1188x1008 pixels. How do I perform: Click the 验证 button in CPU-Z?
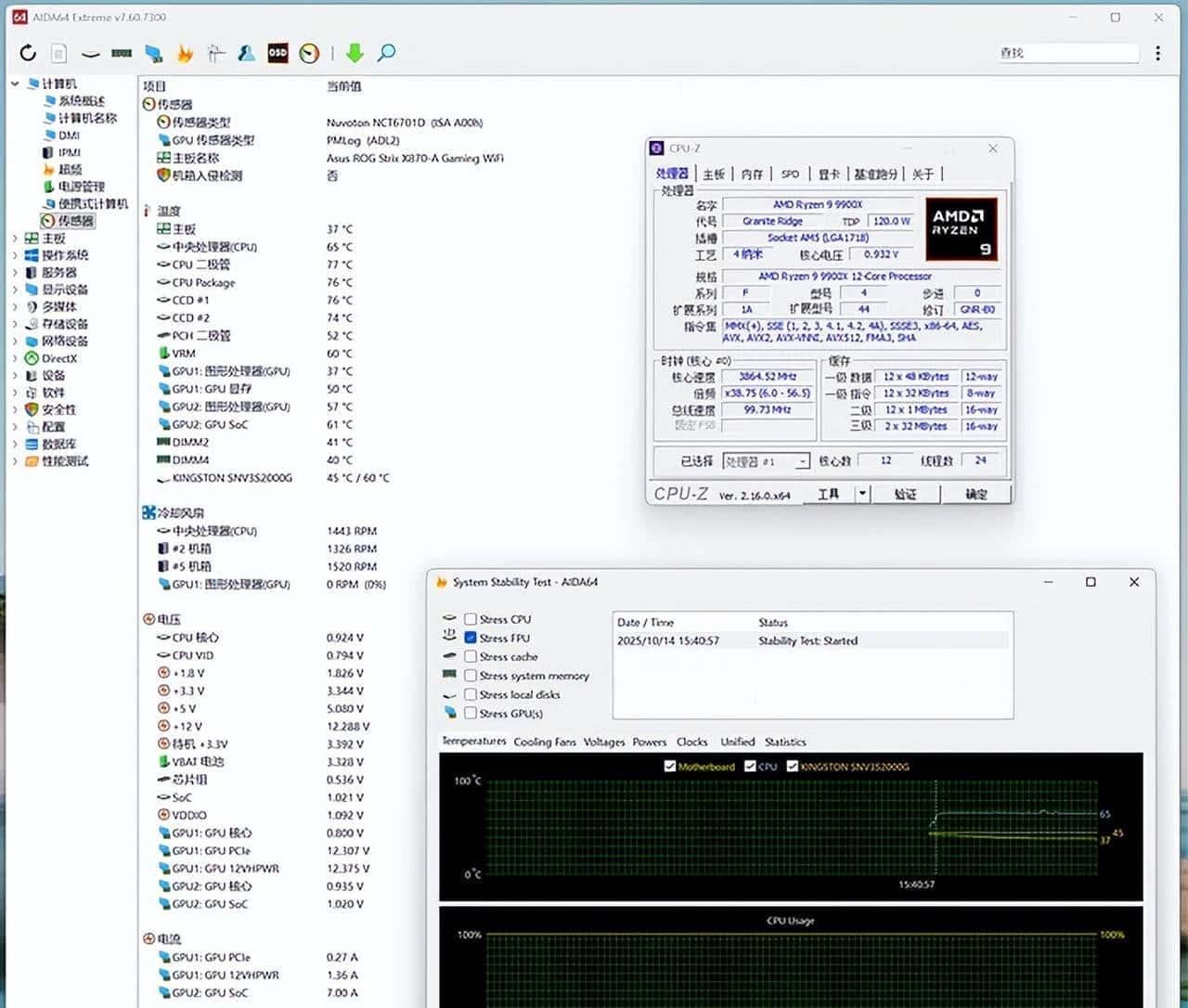905,494
